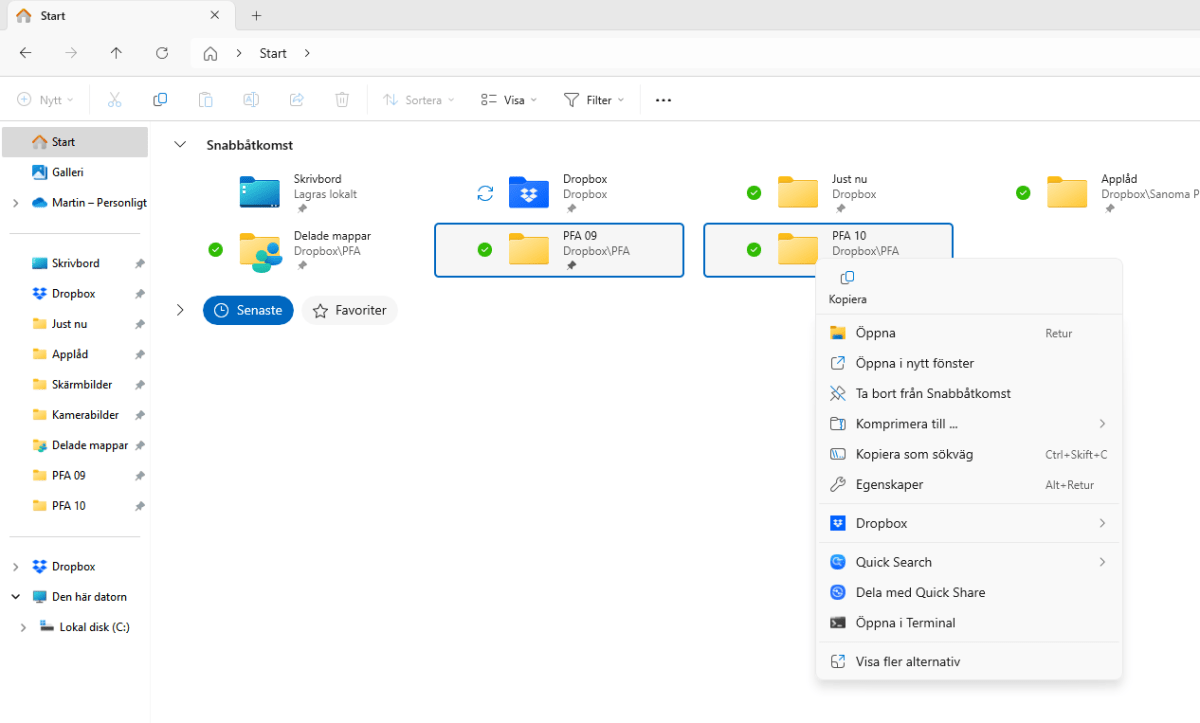This screenshot has width=1200, height=723.
Task: Select Kopiera som sökväg menu entry
Action: [x=913, y=455]
